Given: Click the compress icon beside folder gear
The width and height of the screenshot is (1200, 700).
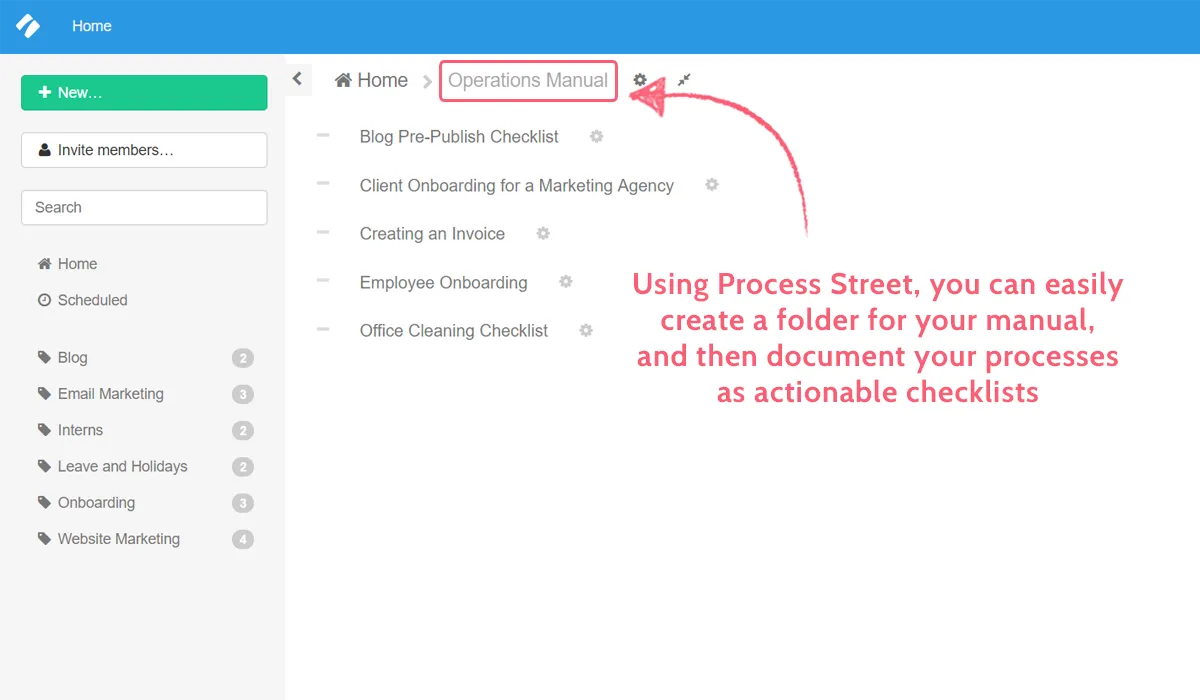Looking at the screenshot, I should click(684, 80).
